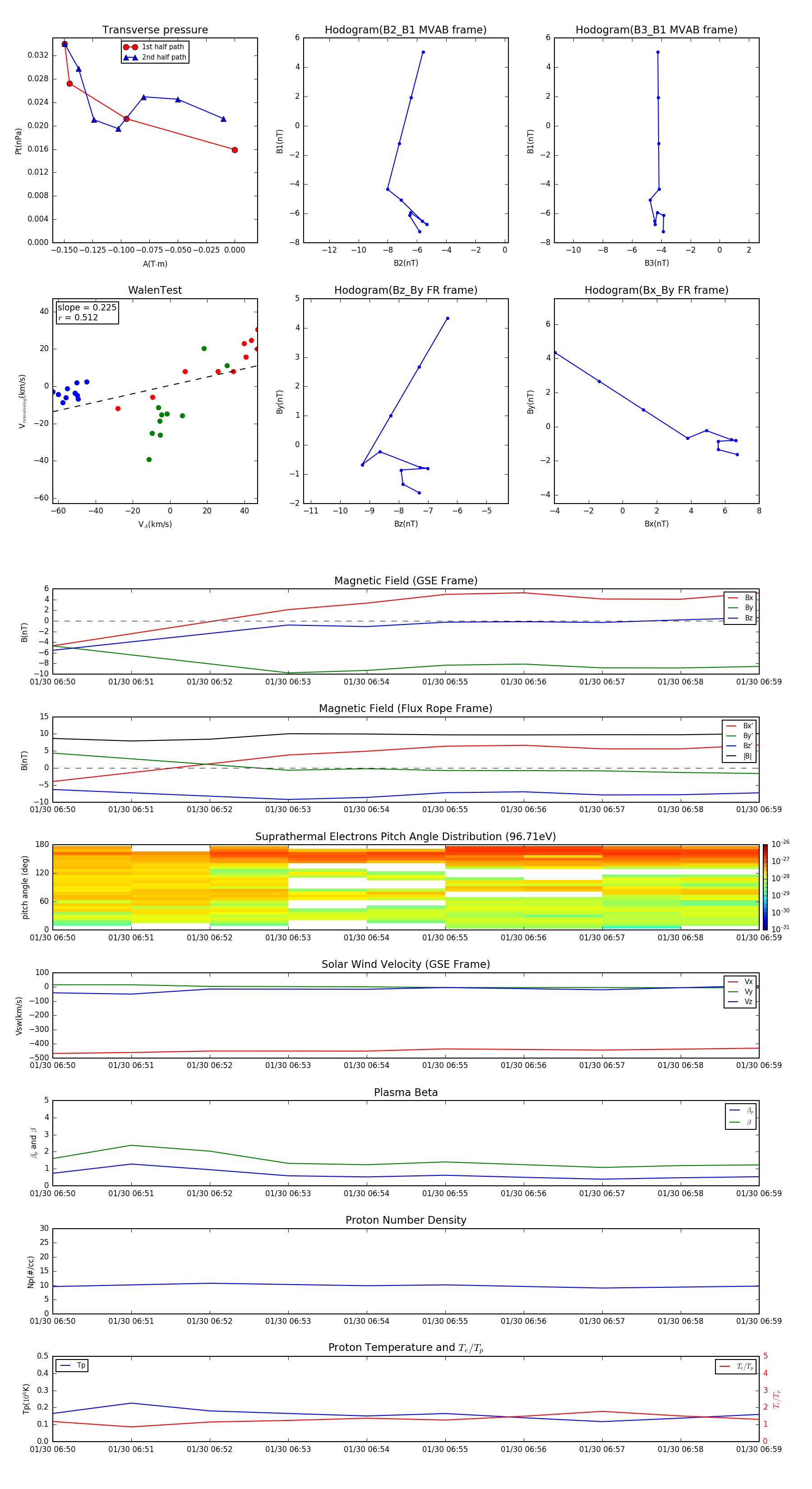Click the Plasma Beta panel legend box
The height and width of the screenshot is (1489, 812).
[740, 1117]
